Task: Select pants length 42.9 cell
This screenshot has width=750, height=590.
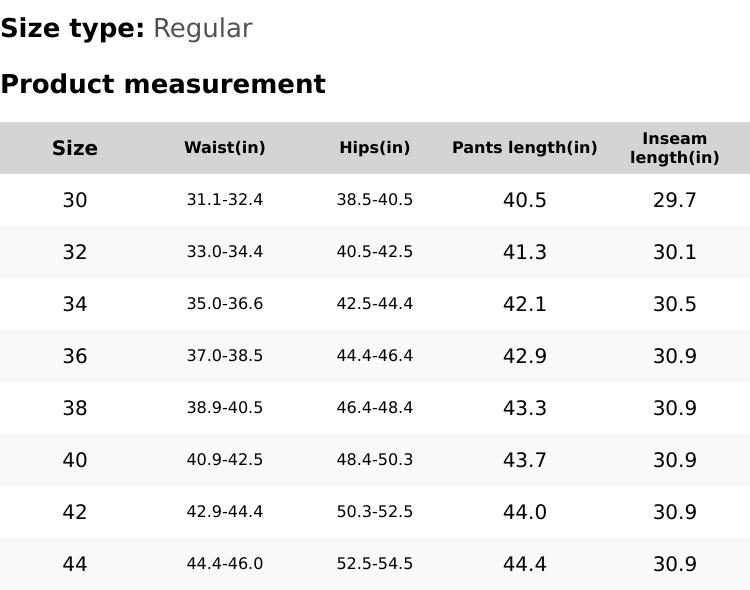Action: click(525, 356)
